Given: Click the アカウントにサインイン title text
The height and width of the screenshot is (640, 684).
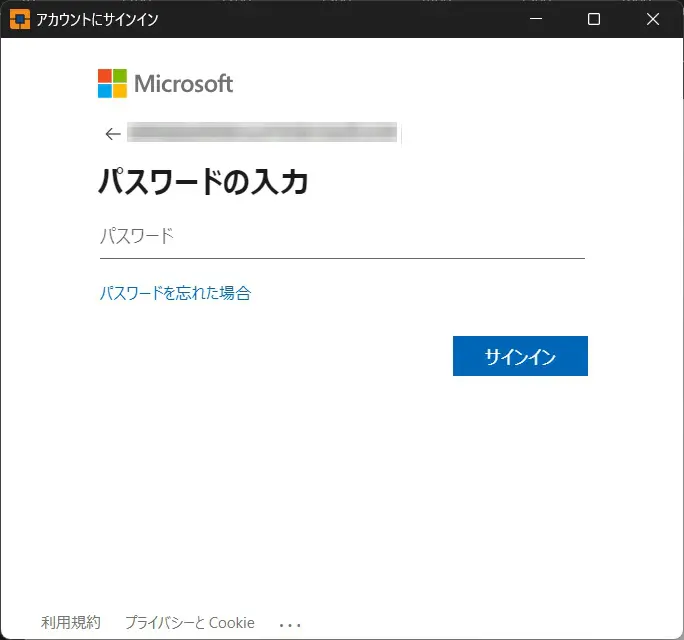Looking at the screenshot, I should (97, 19).
